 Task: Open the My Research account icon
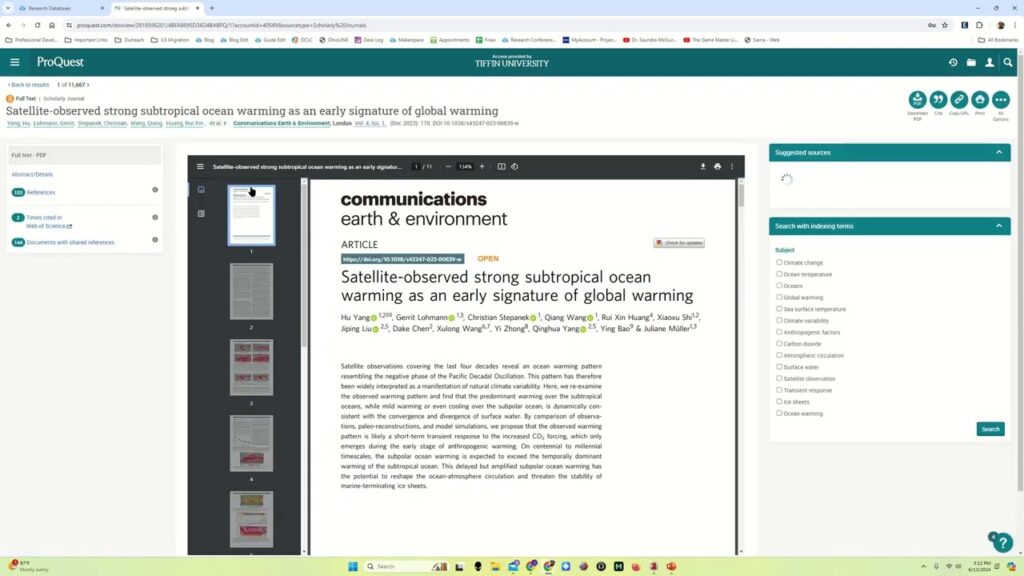[989, 63]
